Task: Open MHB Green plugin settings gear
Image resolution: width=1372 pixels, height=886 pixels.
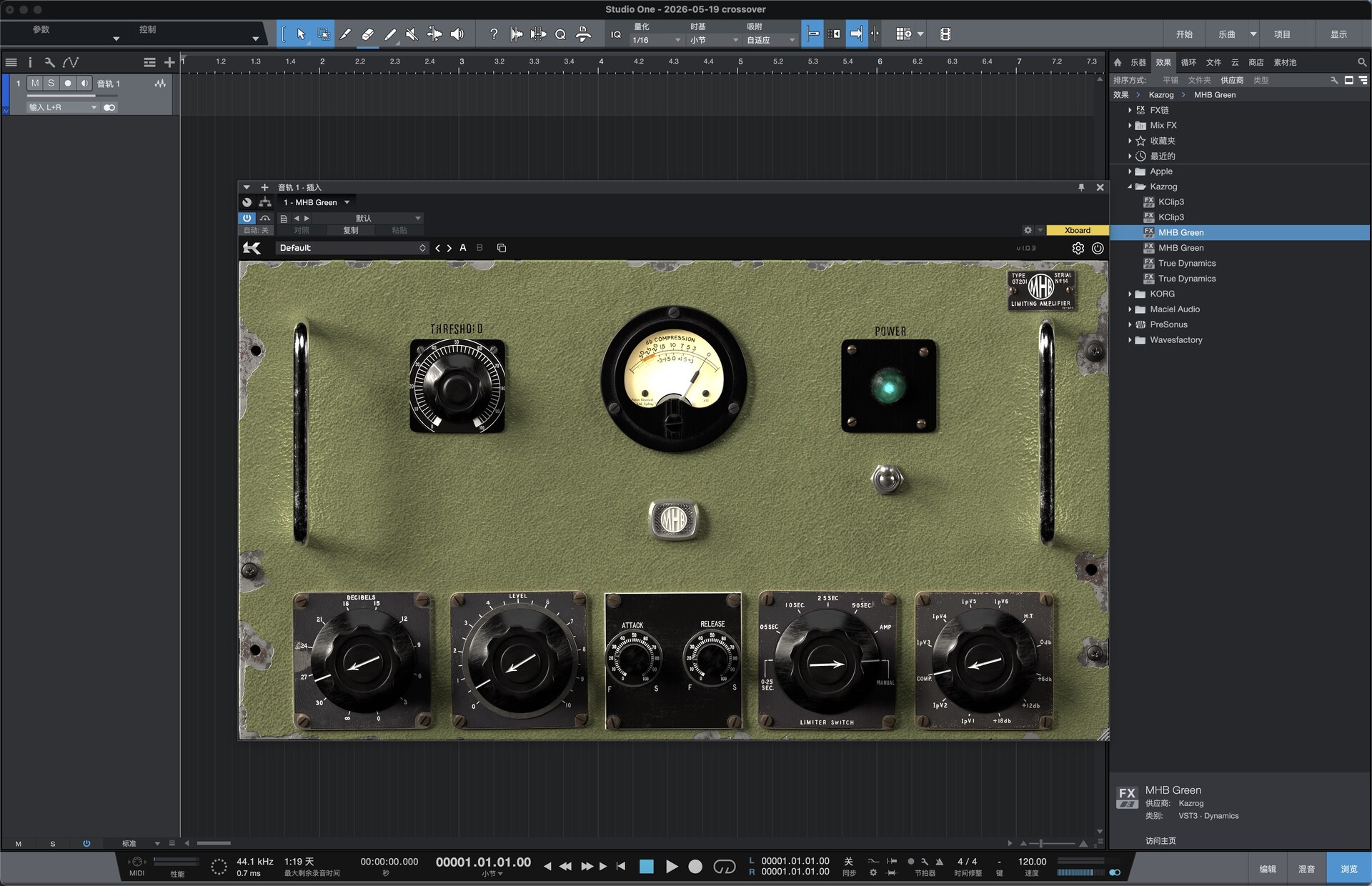Action: 1078,248
